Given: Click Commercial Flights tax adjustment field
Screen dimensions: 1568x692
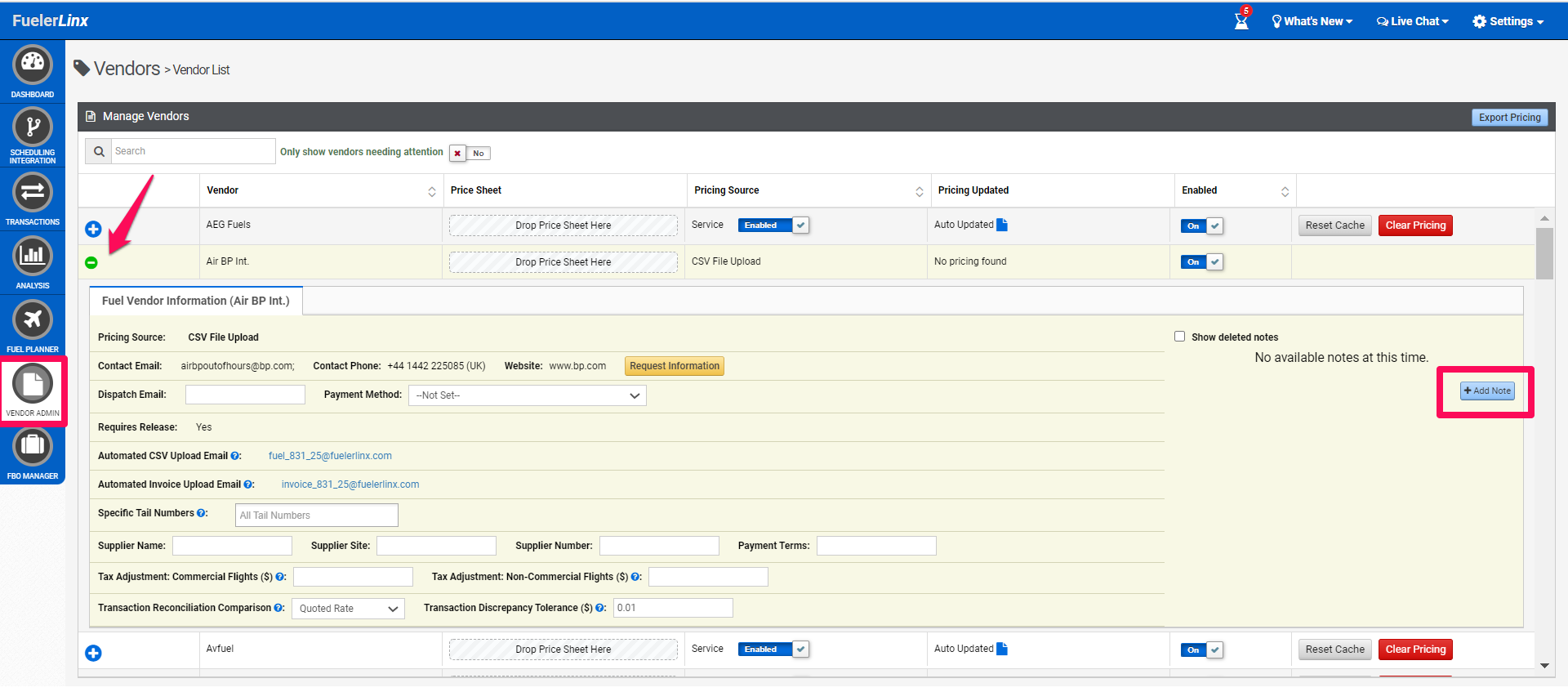Looking at the screenshot, I should [353, 577].
